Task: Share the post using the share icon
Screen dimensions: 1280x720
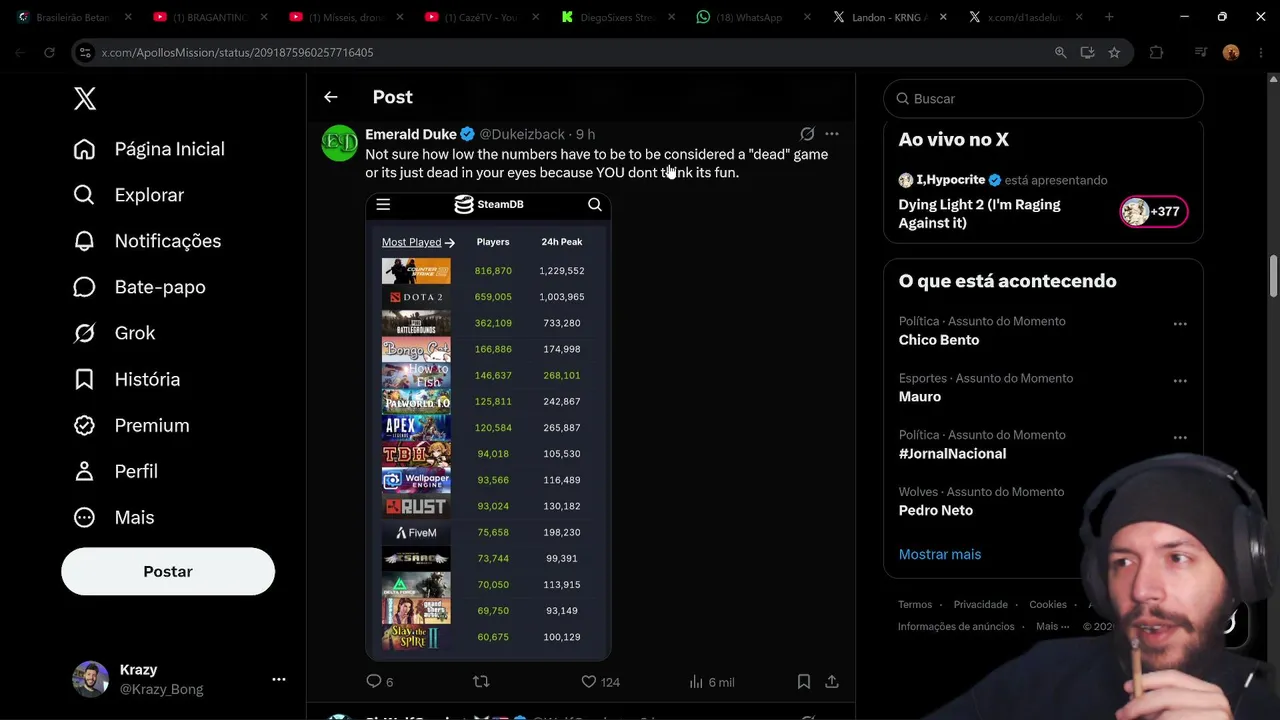Action: (831, 681)
